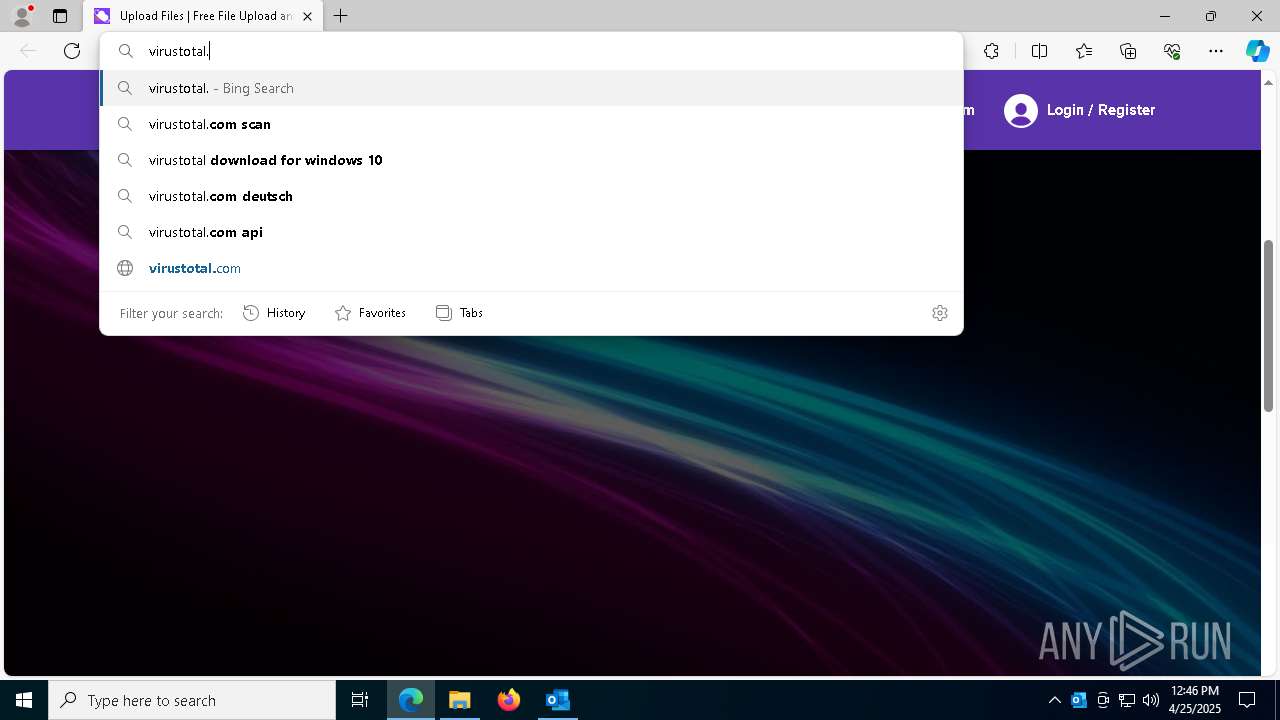Open File Explorer from taskbar
This screenshot has width=1280, height=720.
(x=460, y=700)
